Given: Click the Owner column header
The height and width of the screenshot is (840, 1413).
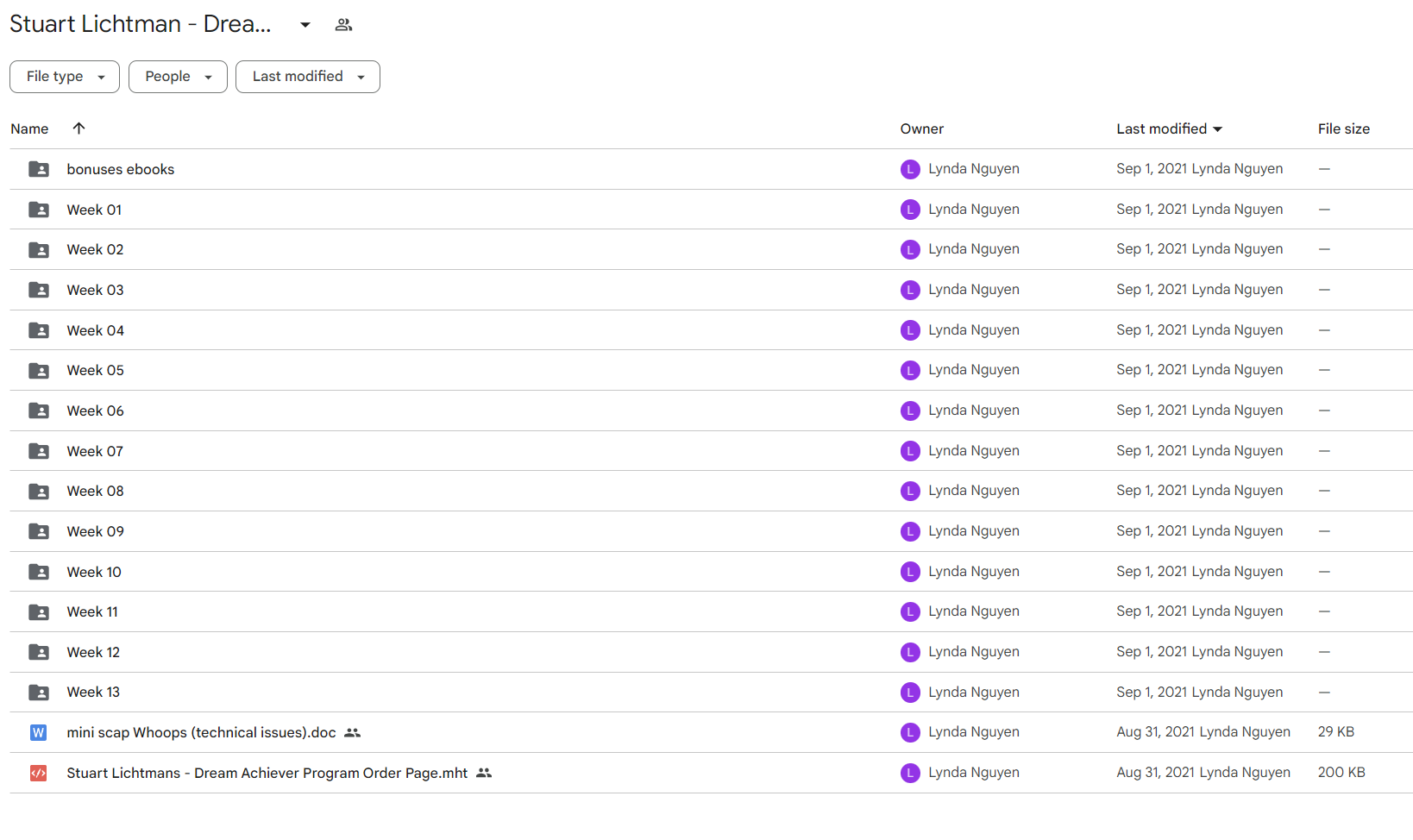Looking at the screenshot, I should 922,129.
